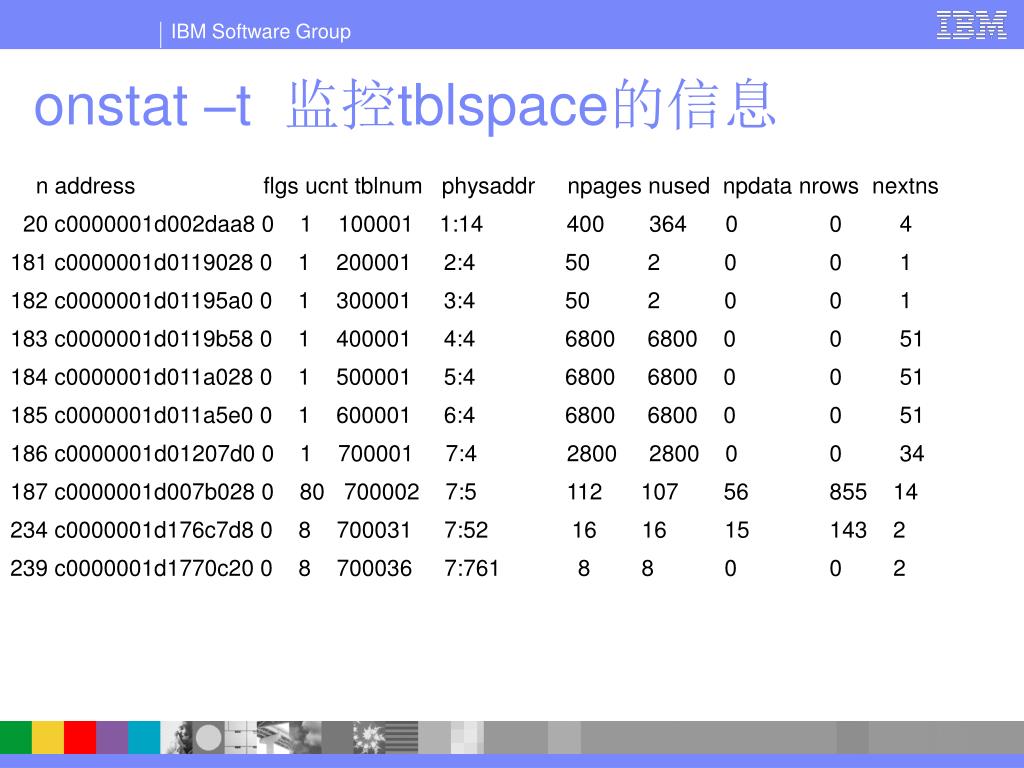Click npages value '112'

pos(585,492)
